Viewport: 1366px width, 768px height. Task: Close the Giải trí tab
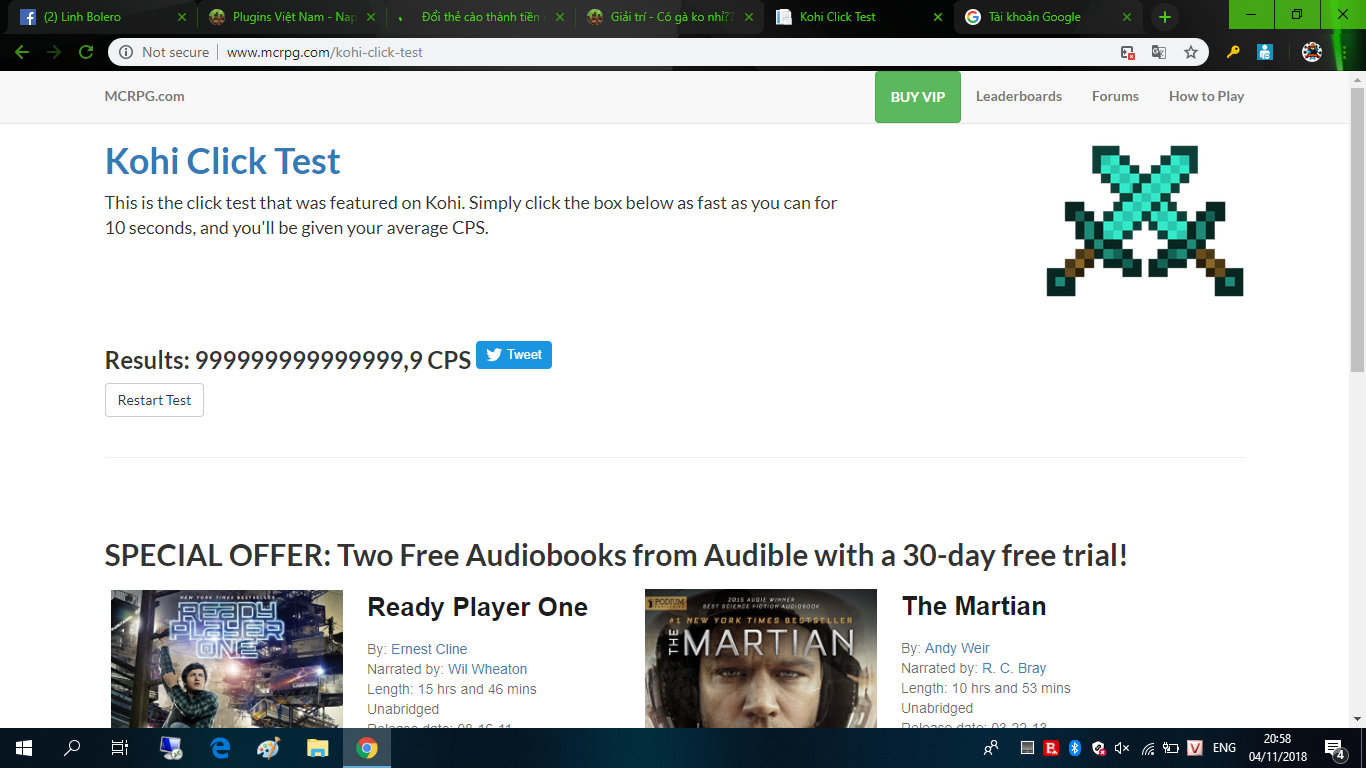click(748, 17)
